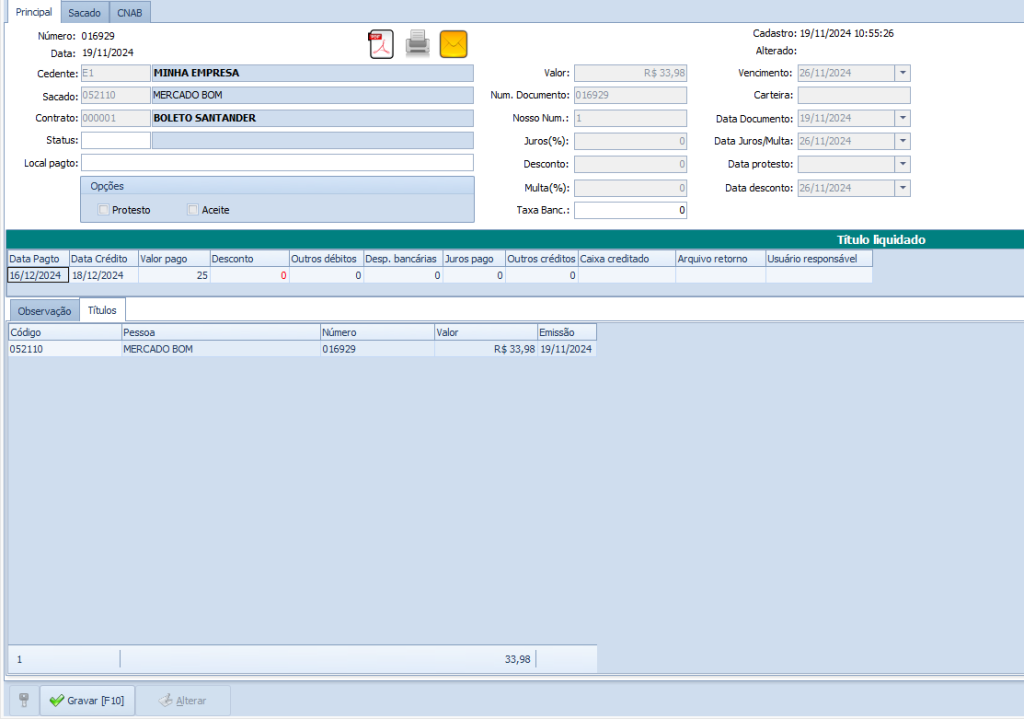
Task: Click the printer icon
Action: (418, 45)
